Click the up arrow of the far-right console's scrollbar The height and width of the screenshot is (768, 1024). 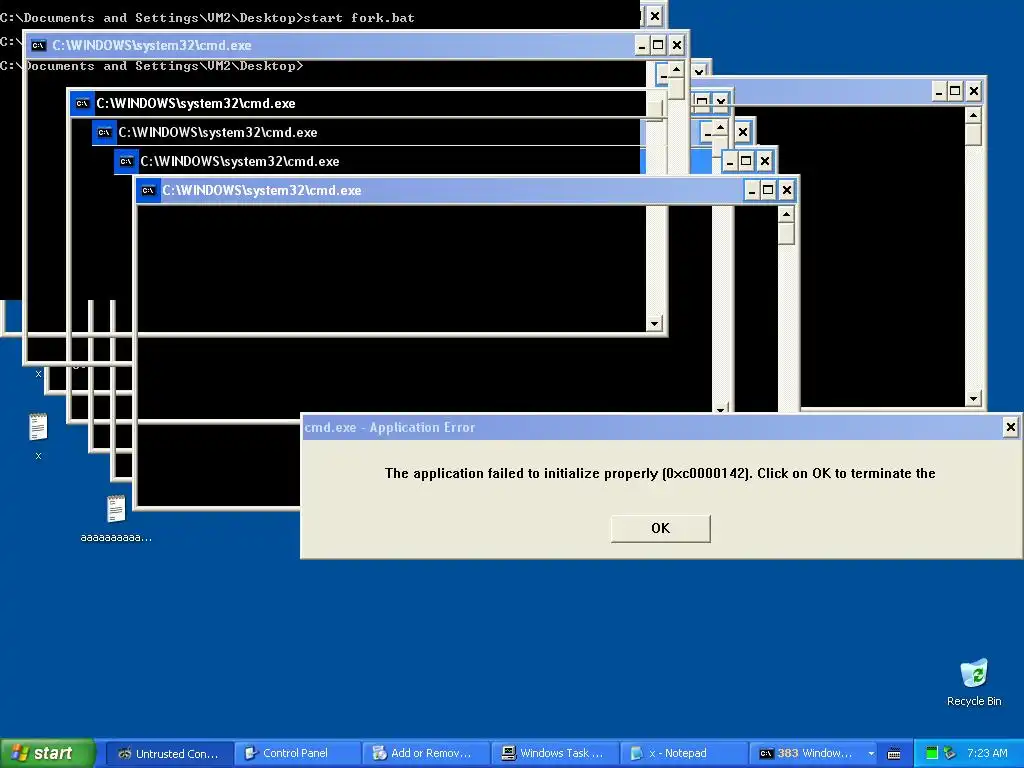pos(973,116)
